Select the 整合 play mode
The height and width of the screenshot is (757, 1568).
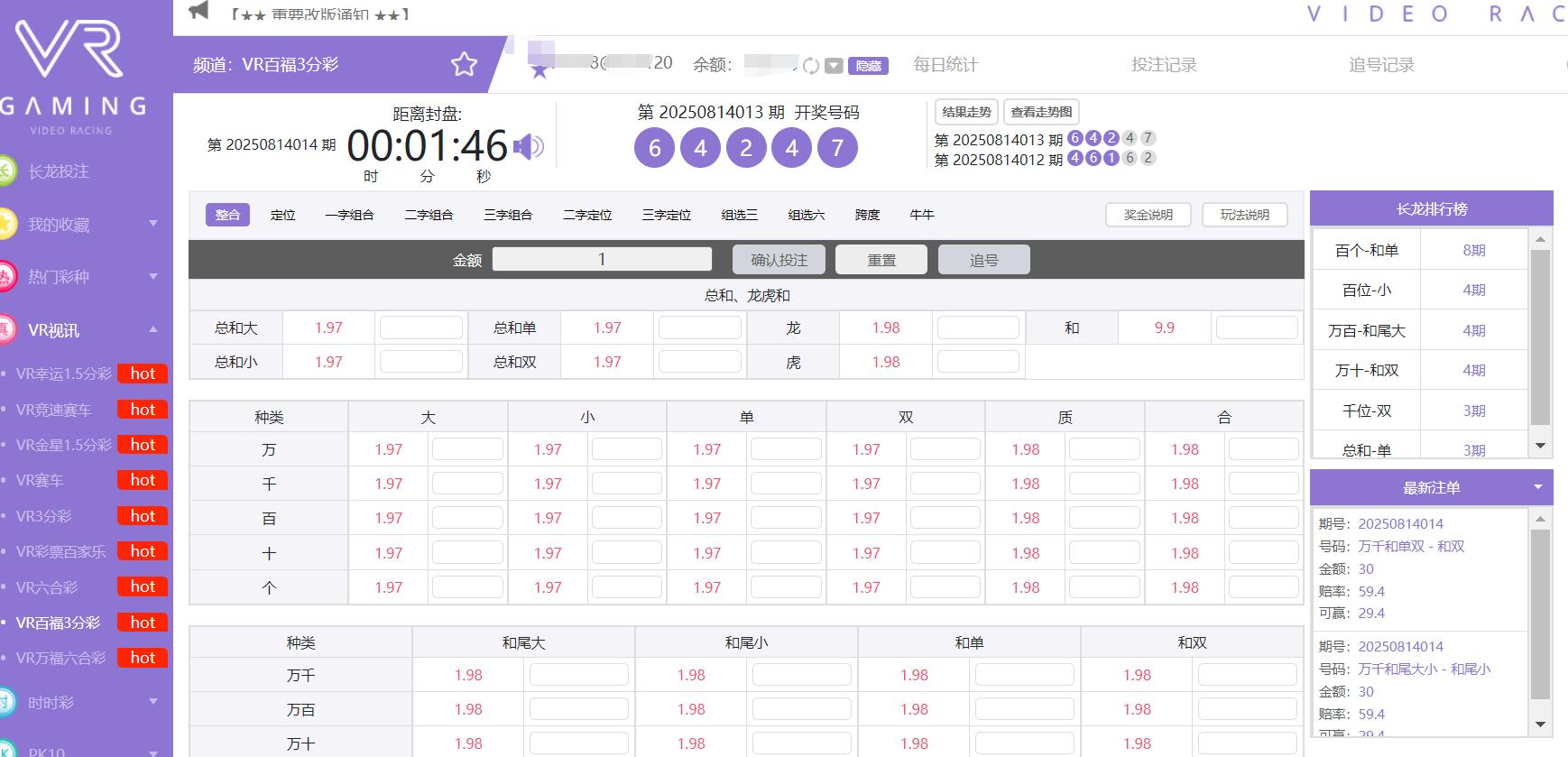(227, 215)
